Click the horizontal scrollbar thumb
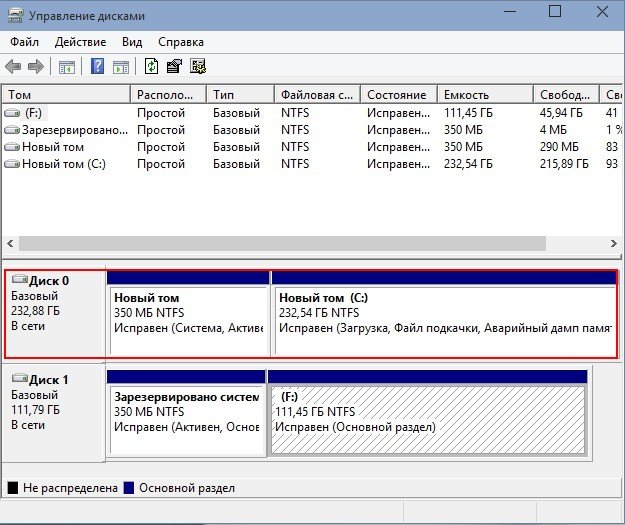 click(282, 244)
